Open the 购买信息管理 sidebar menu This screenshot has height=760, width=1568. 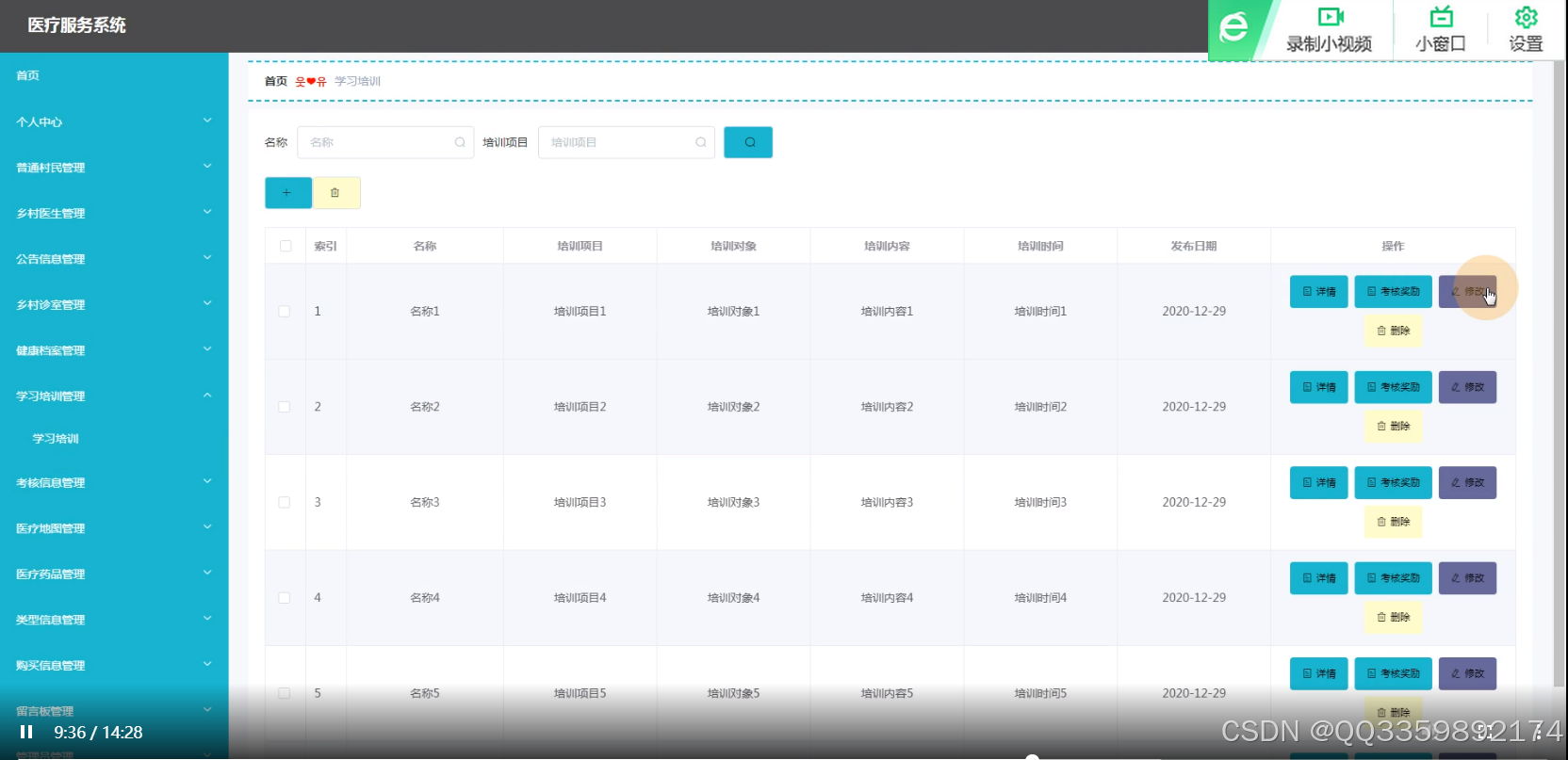click(114, 665)
